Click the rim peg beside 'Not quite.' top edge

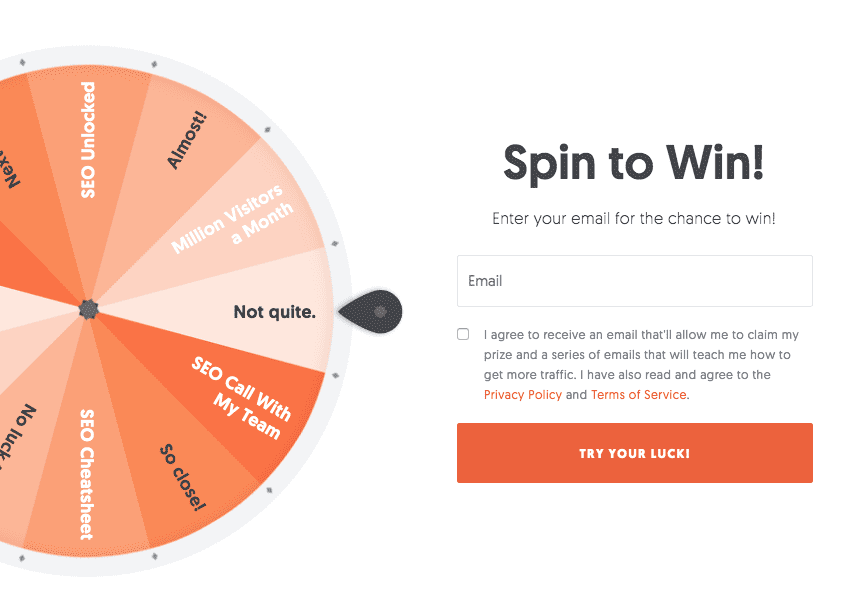pyautogui.click(x=335, y=244)
